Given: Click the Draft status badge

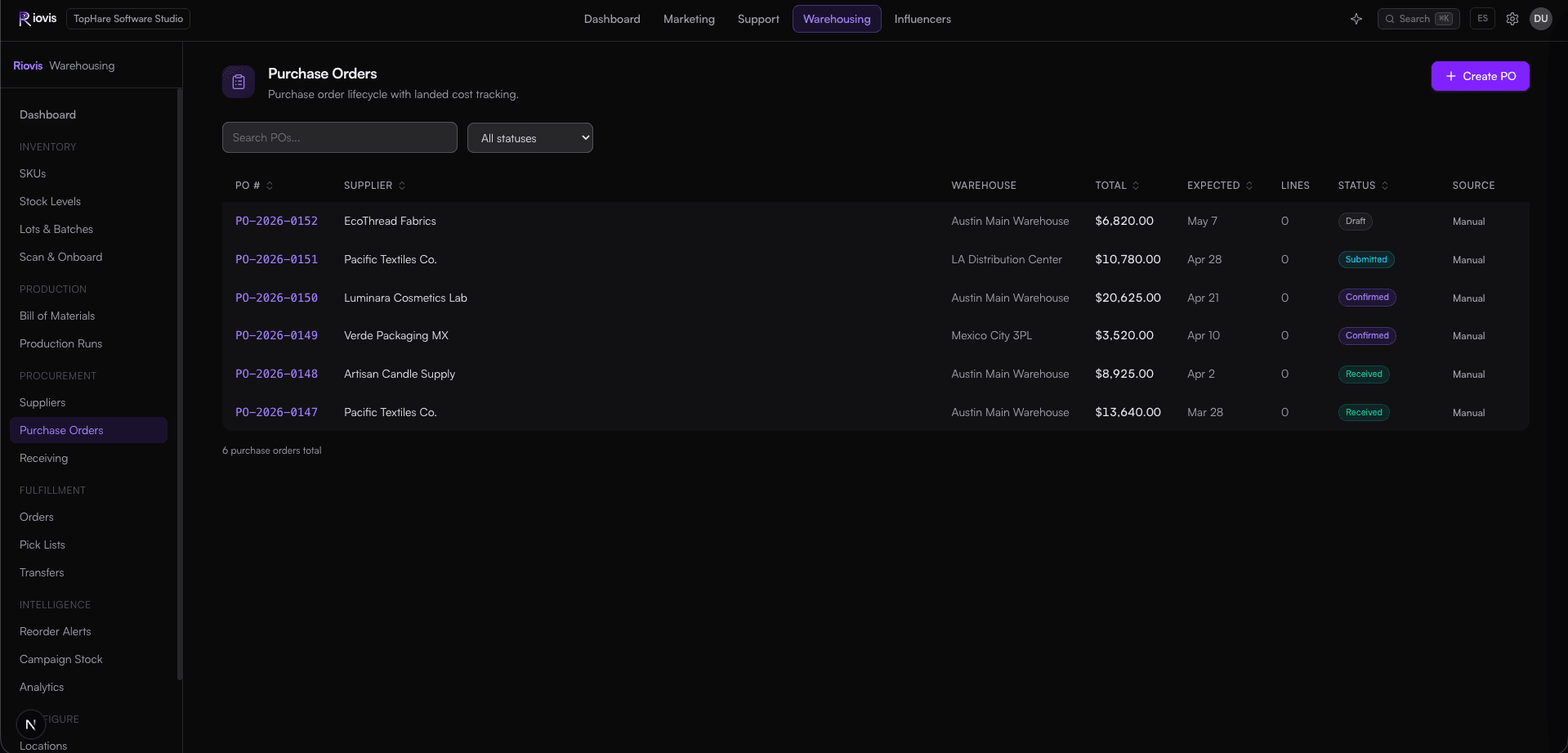Looking at the screenshot, I should click(1356, 221).
